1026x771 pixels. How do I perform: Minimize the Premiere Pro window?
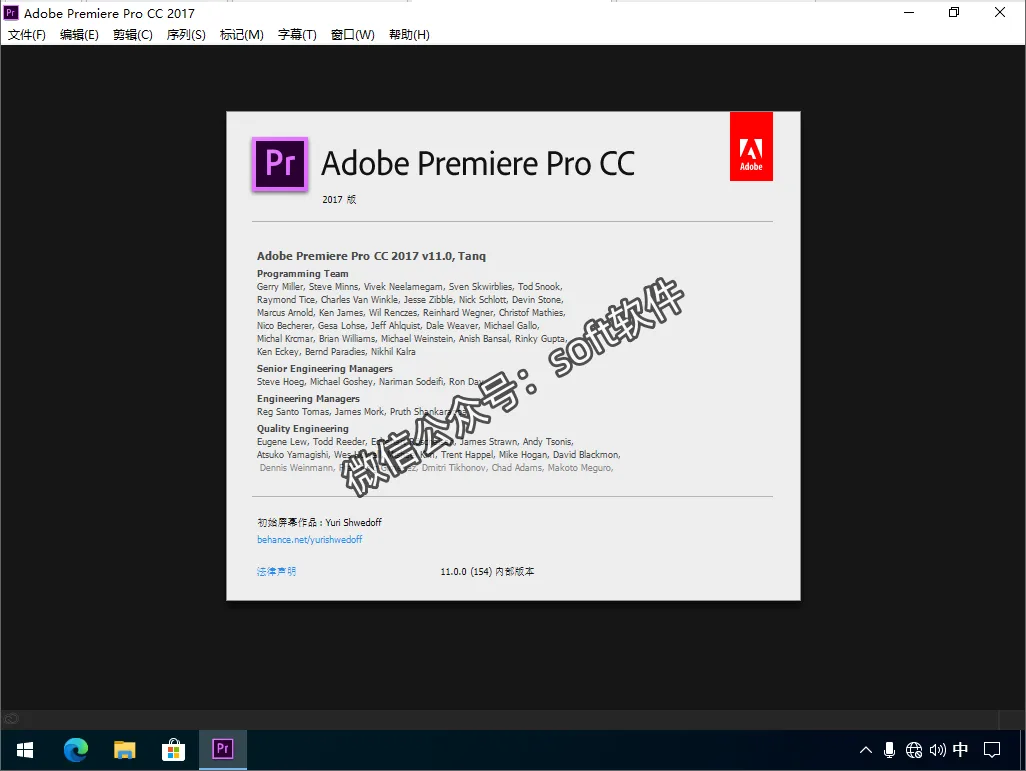909,12
